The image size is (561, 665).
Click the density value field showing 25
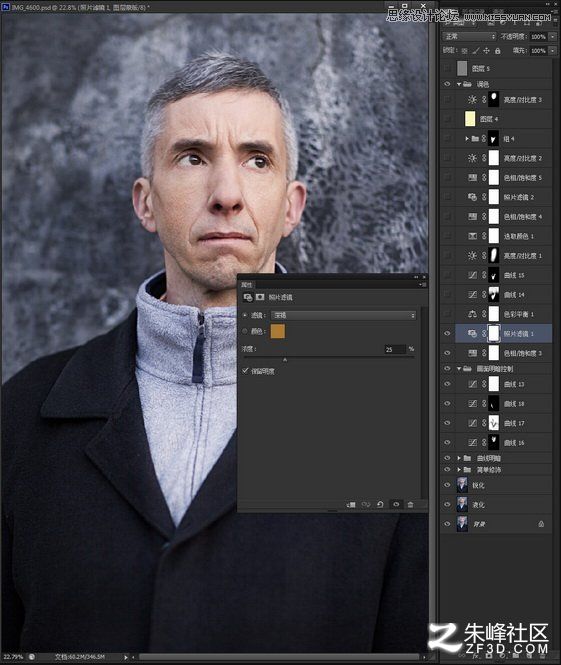(395, 349)
